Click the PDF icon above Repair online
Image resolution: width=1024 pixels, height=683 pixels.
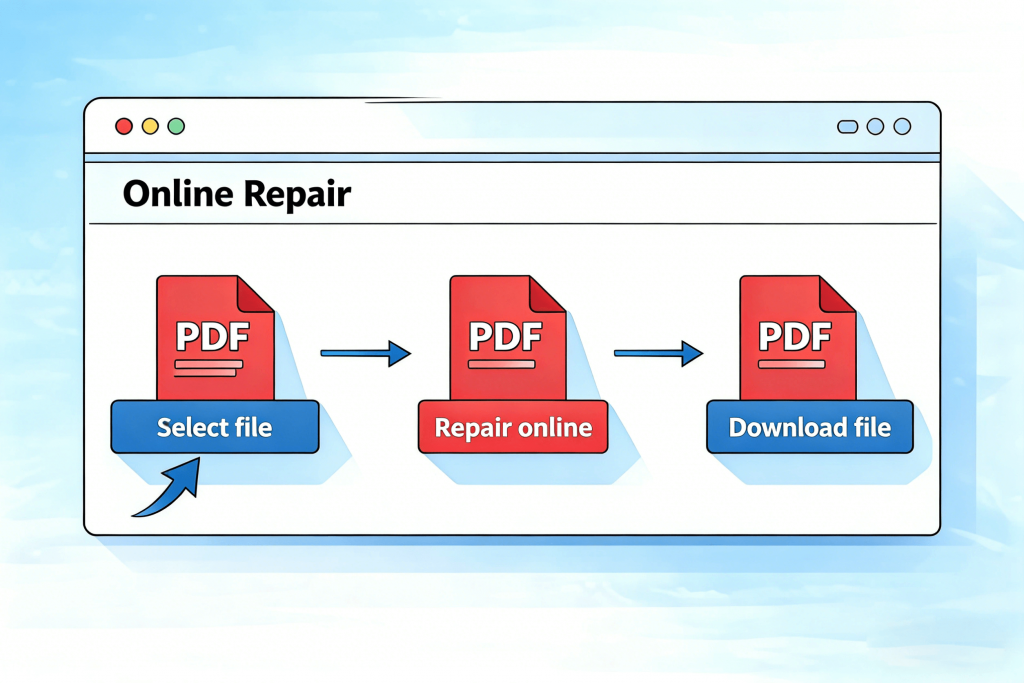tap(507, 337)
